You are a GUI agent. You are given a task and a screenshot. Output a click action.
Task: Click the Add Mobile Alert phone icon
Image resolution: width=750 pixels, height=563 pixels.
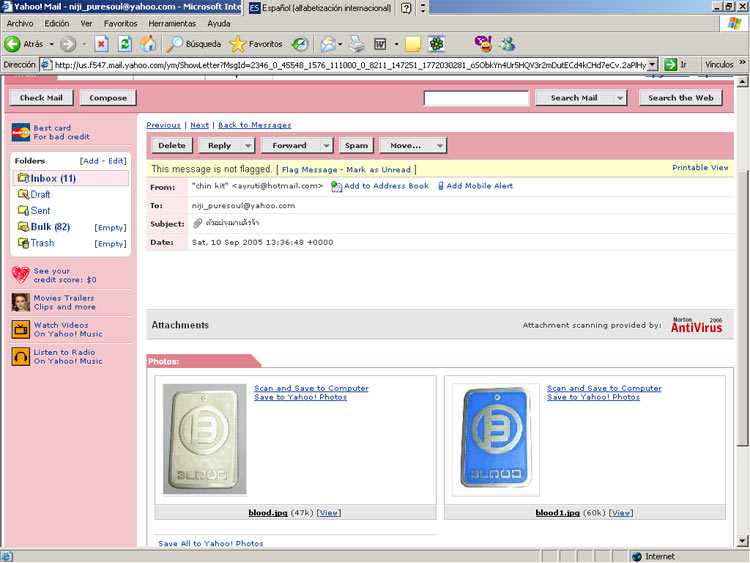[x=441, y=186]
